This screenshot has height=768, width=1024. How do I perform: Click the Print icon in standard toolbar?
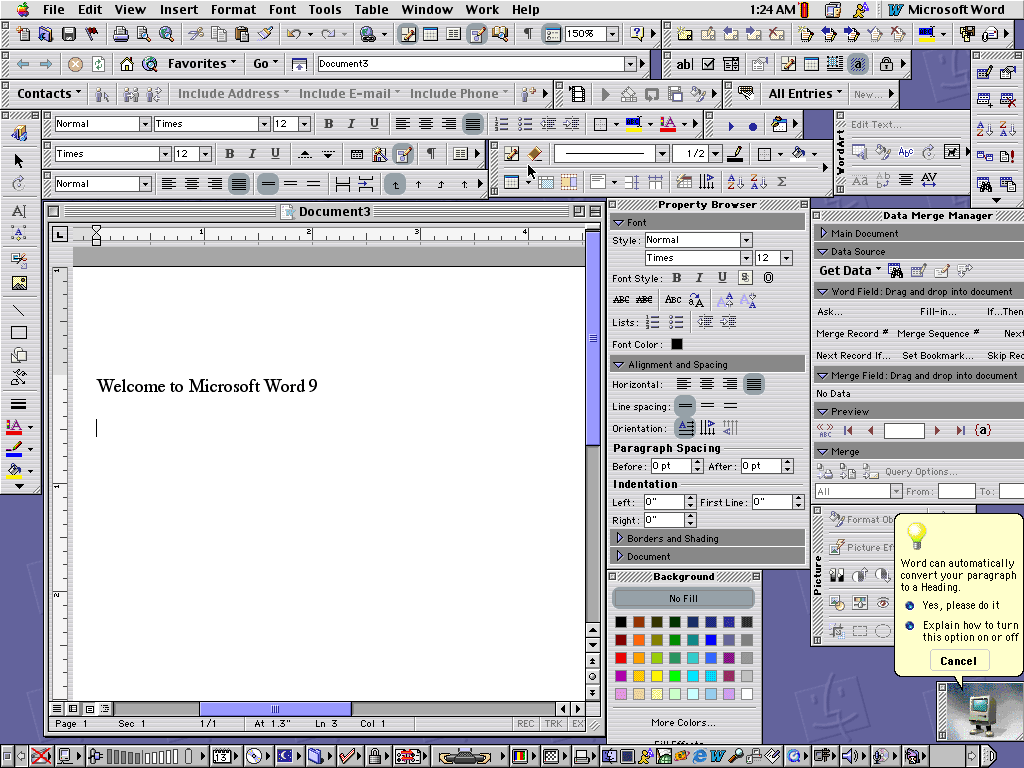pos(120,34)
